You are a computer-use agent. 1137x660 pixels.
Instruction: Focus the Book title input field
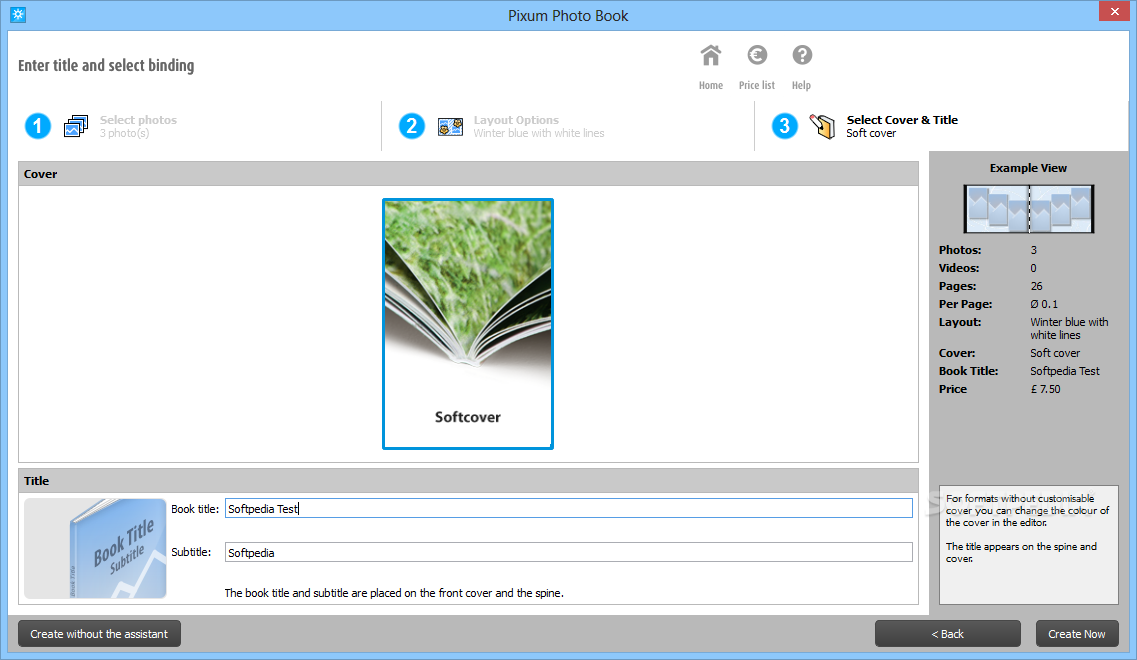[x=568, y=508]
